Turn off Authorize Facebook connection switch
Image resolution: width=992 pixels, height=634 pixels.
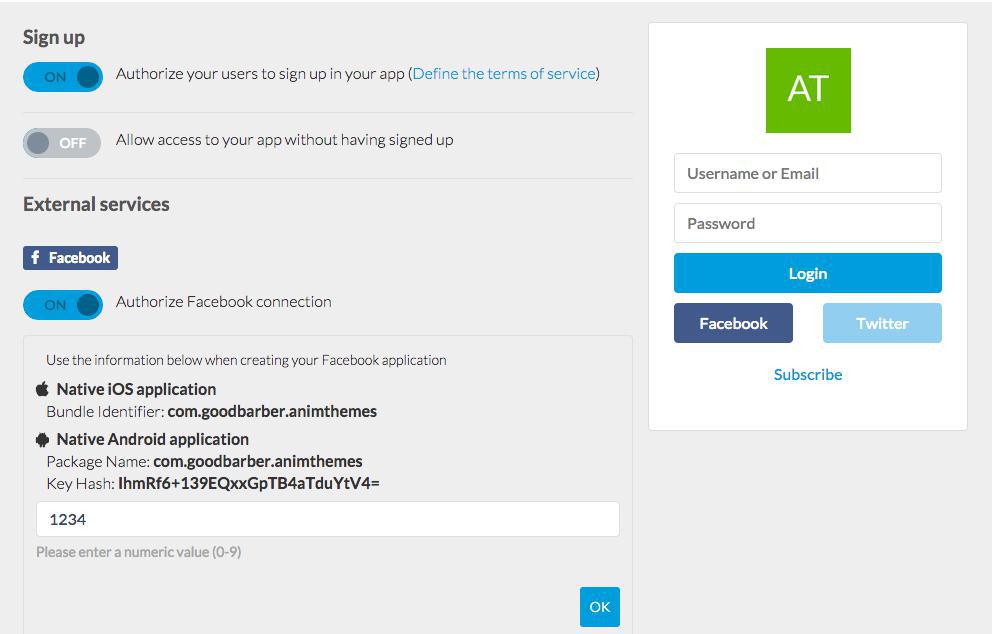(63, 305)
